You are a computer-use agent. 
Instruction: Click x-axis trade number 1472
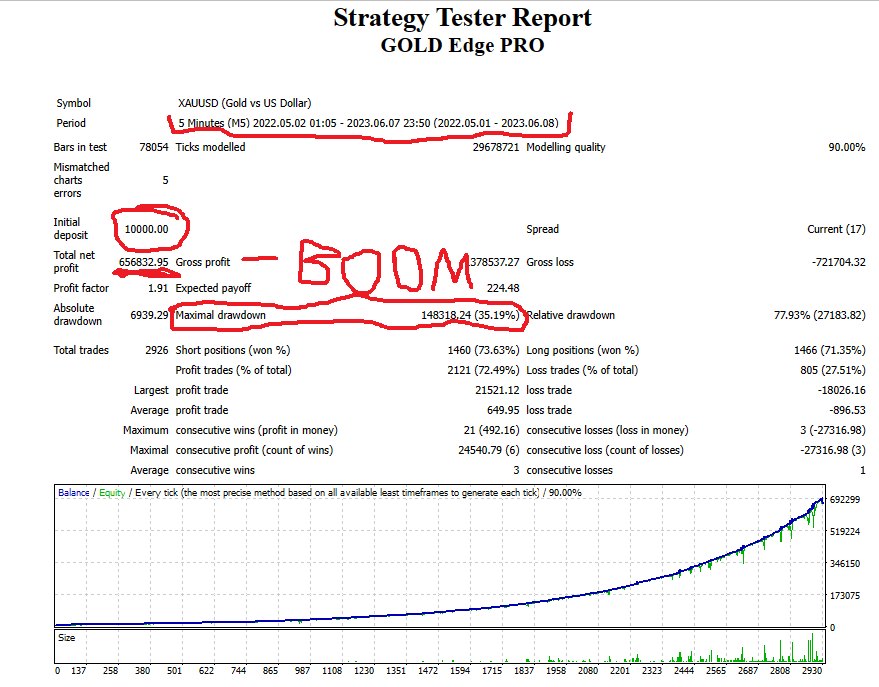coord(428,671)
